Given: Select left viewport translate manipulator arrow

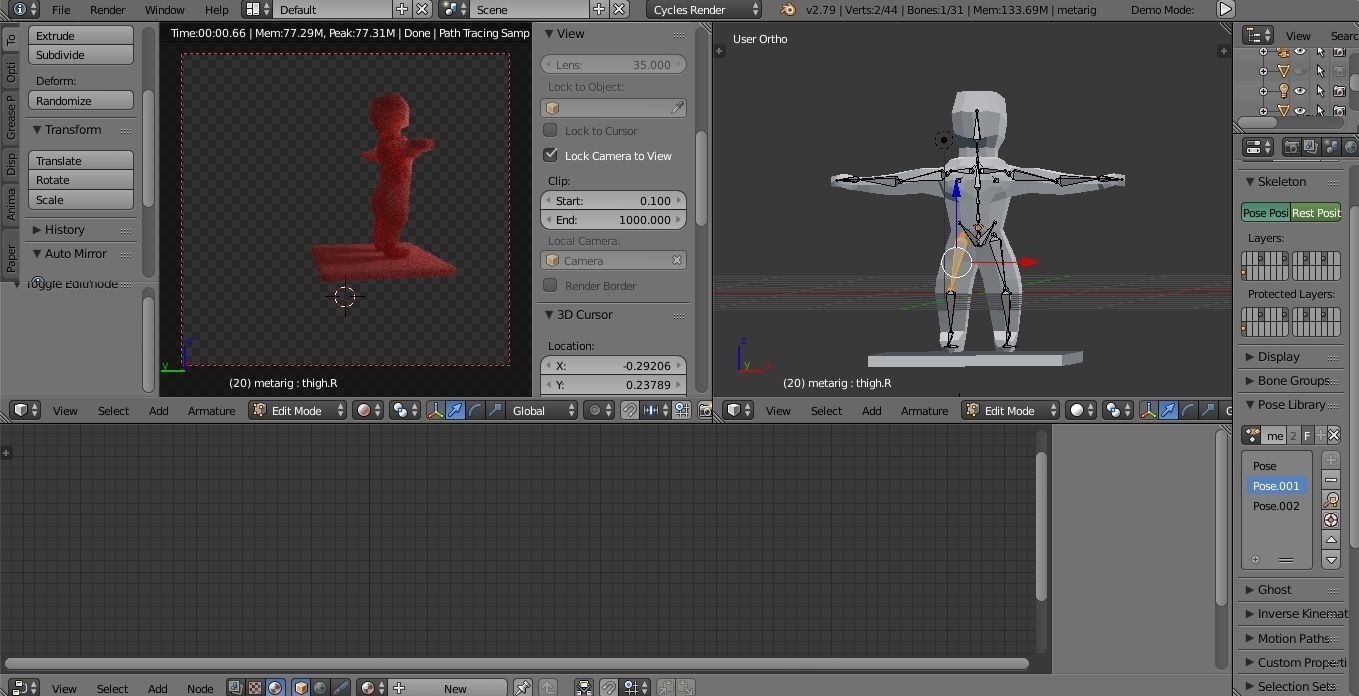Looking at the screenshot, I should (455, 410).
